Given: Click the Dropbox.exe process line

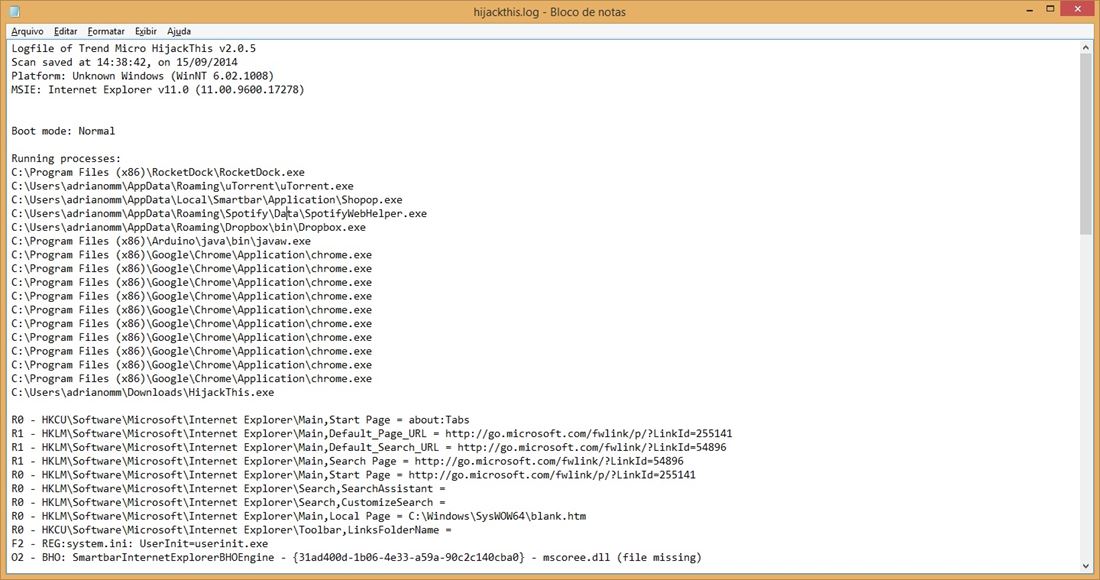Looking at the screenshot, I should (189, 227).
